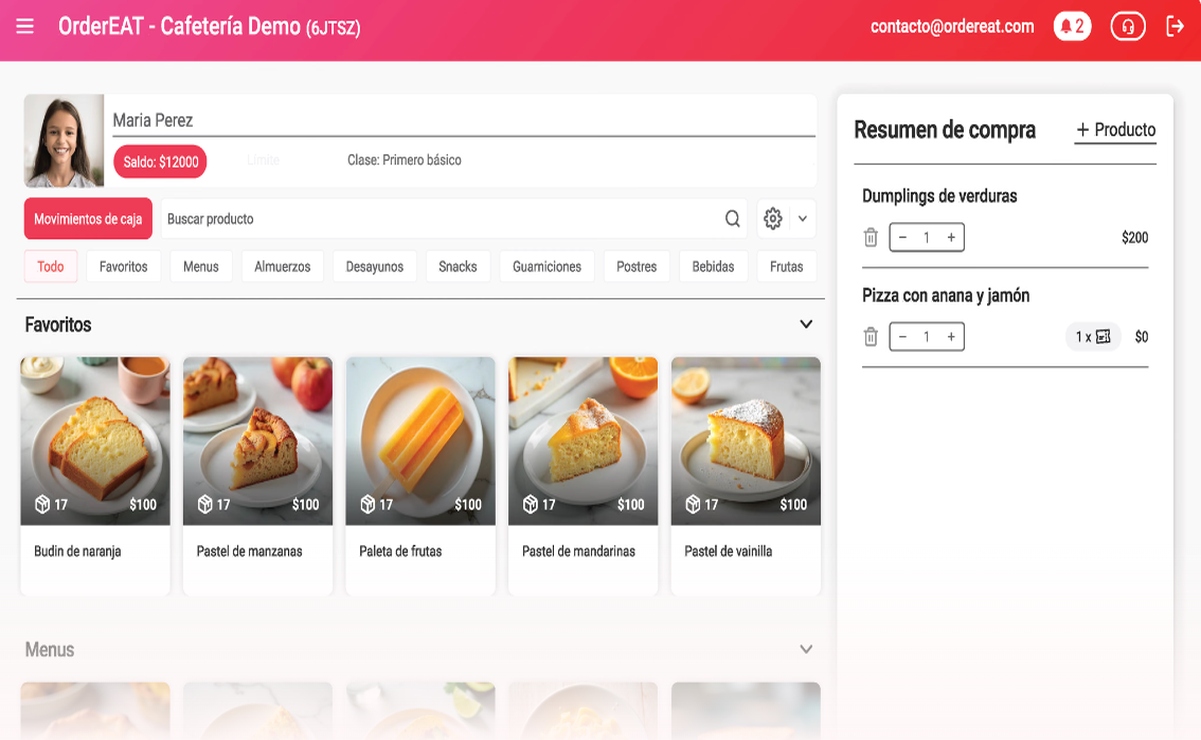Remove Pizza con anana y jamón item
This screenshot has height=740, width=1201.
click(x=871, y=337)
